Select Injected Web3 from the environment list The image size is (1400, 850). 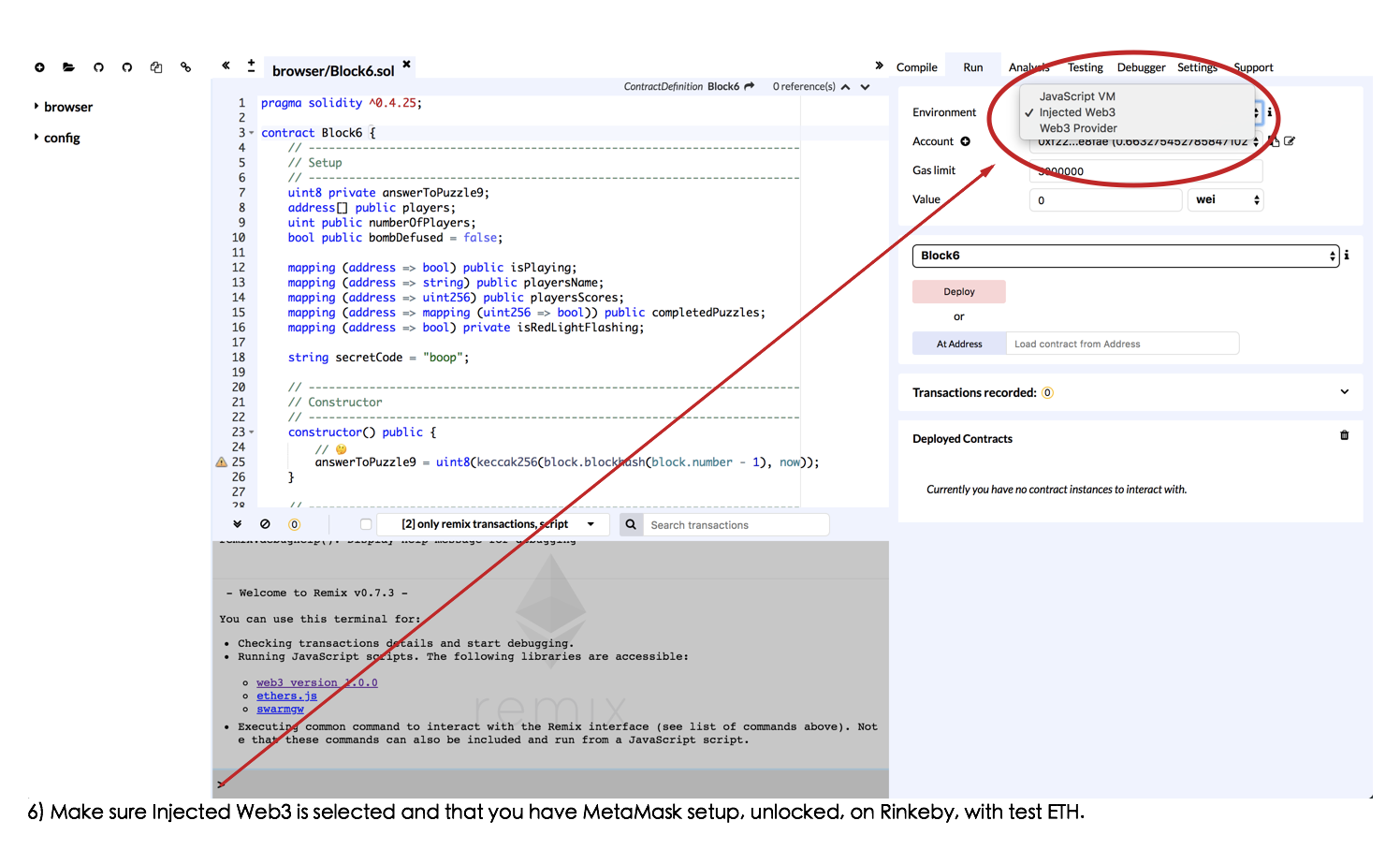(1077, 112)
